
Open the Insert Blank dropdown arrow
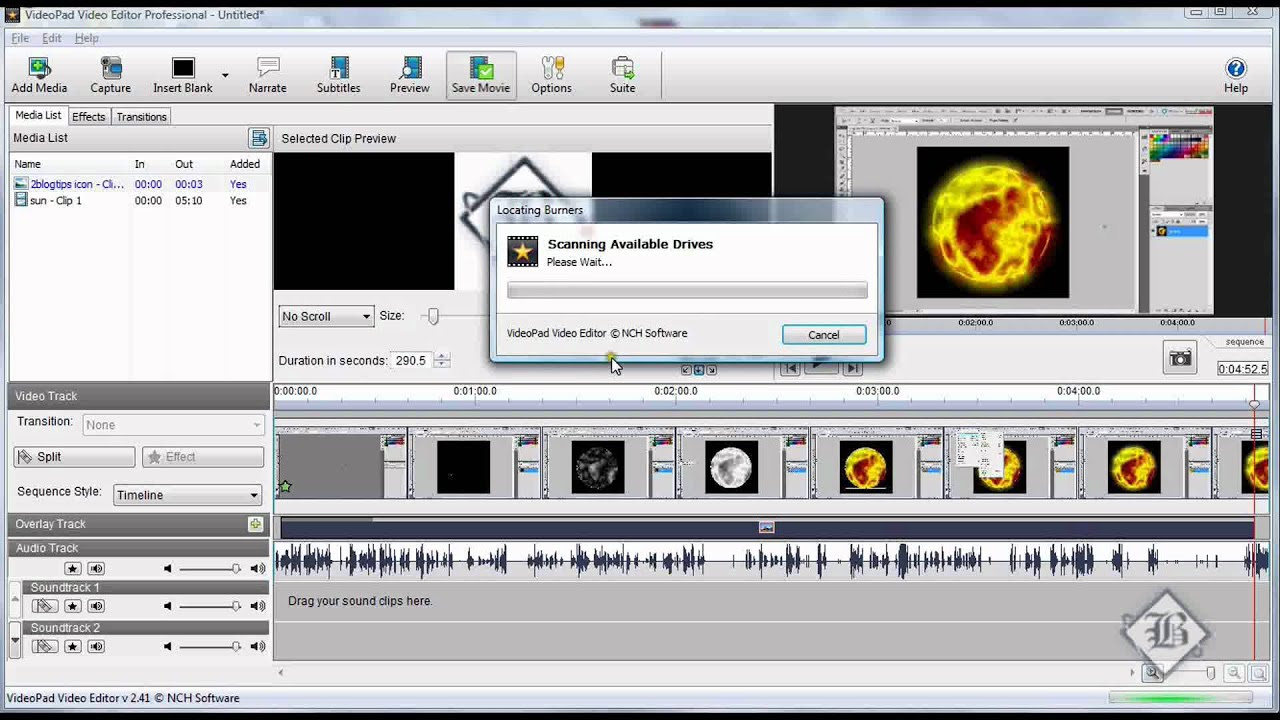point(225,75)
